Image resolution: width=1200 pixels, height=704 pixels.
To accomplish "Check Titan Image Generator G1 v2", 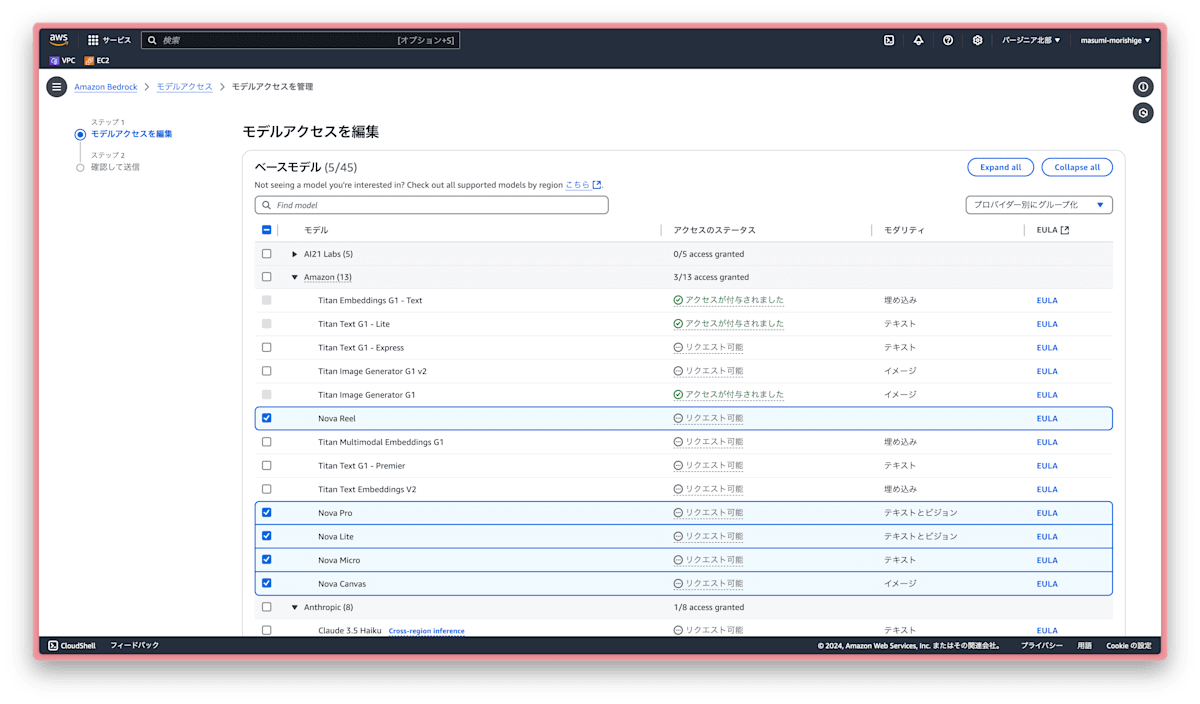I will [x=266, y=371].
